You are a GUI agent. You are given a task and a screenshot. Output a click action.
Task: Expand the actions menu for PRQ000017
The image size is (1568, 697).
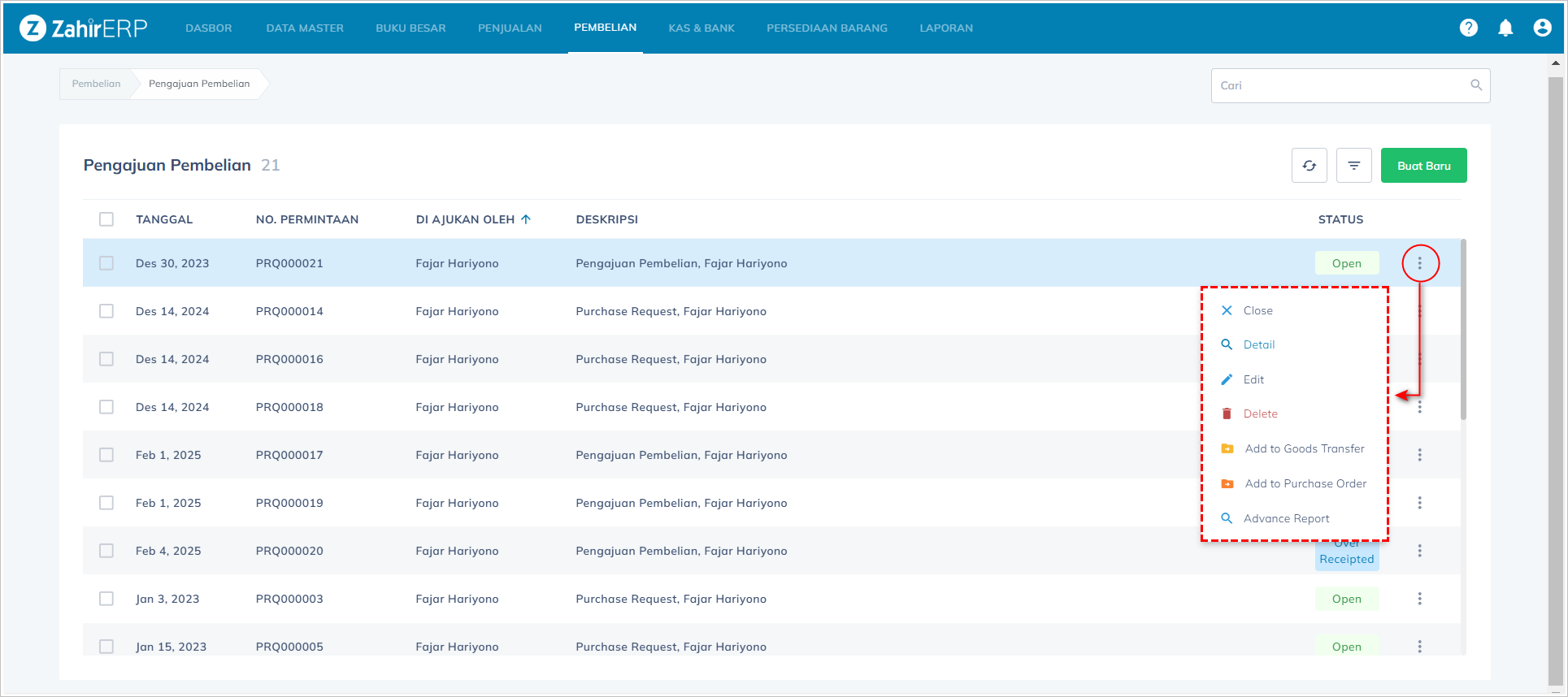pyautogui.click(x=1419, y=455)
